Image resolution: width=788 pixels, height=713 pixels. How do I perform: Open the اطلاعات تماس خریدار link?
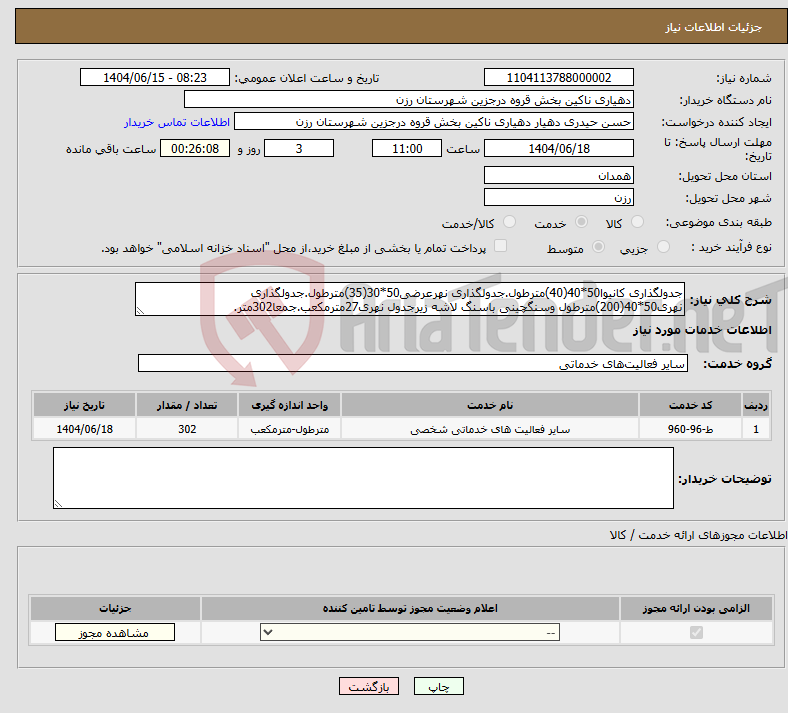pyautogui.click(x=177, y=122)
